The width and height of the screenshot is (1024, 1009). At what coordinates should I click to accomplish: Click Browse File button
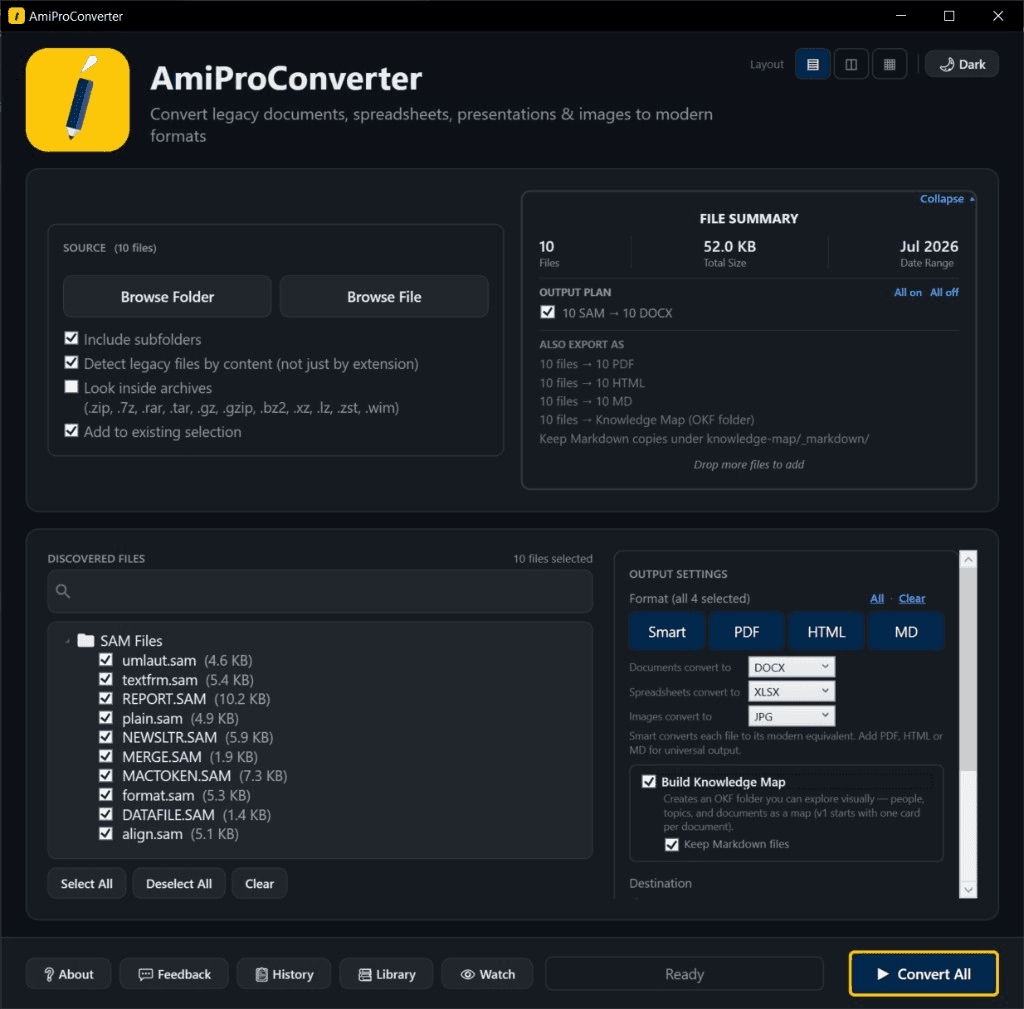tap(384, 296)
